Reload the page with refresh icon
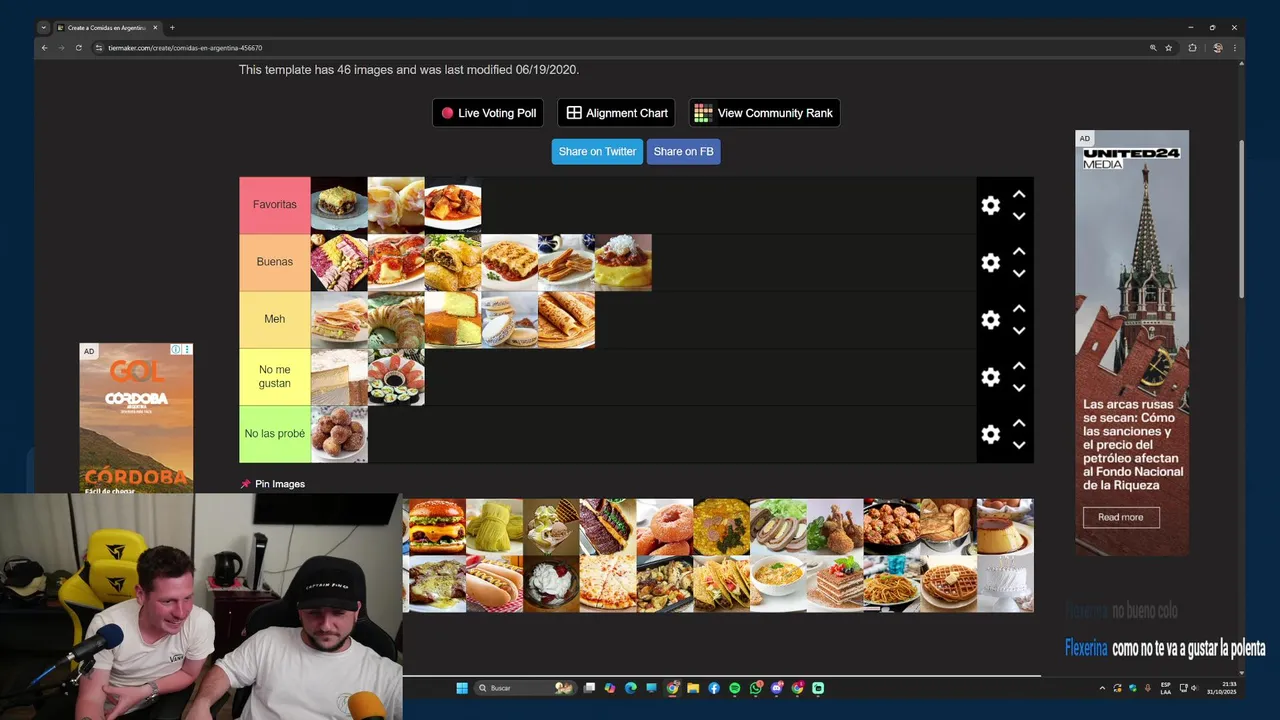The image size is (1280, 720). coord(78,48)
